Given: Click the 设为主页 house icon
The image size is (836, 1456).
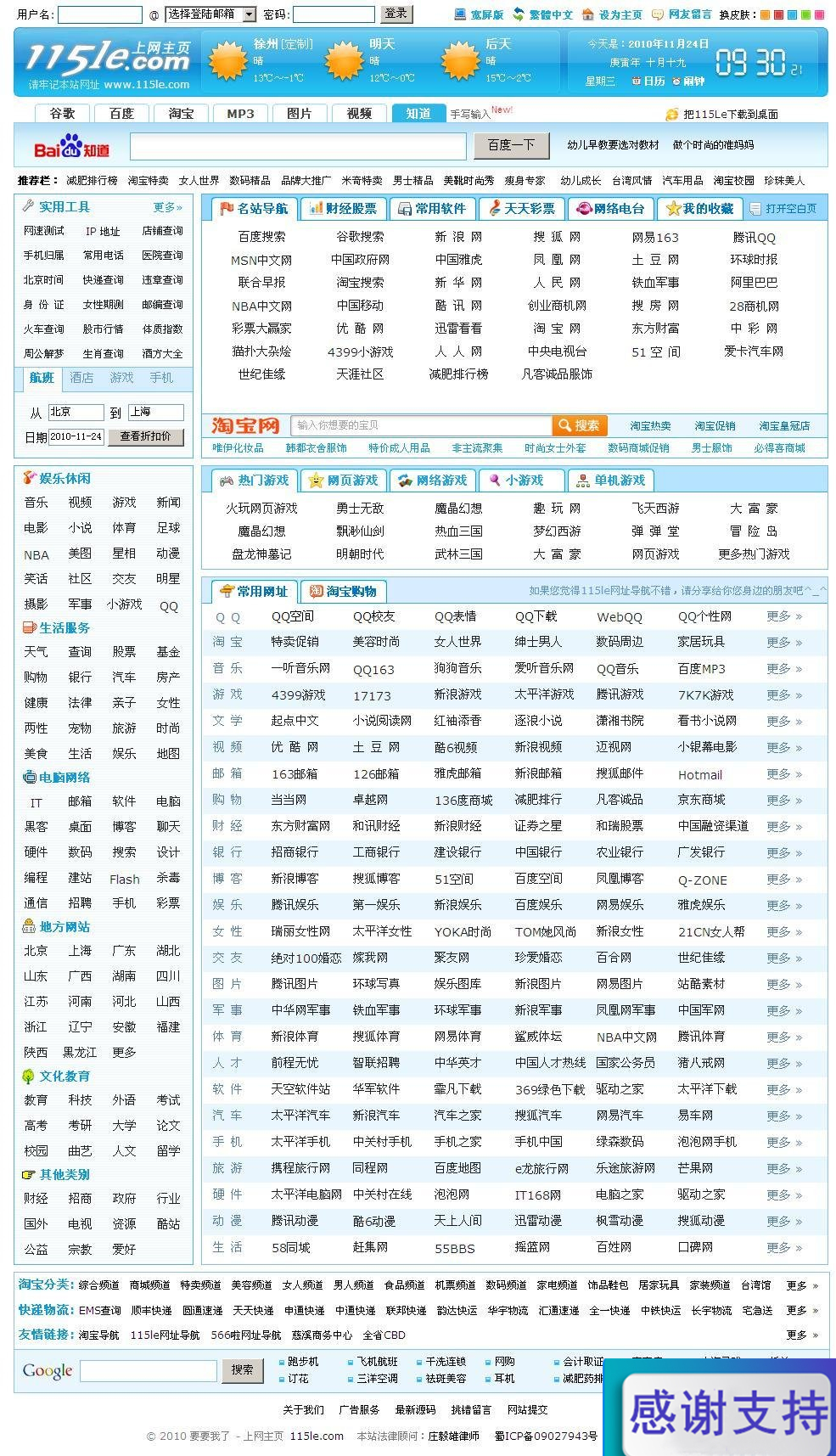Looking at the screenshot, I should 587,14.
